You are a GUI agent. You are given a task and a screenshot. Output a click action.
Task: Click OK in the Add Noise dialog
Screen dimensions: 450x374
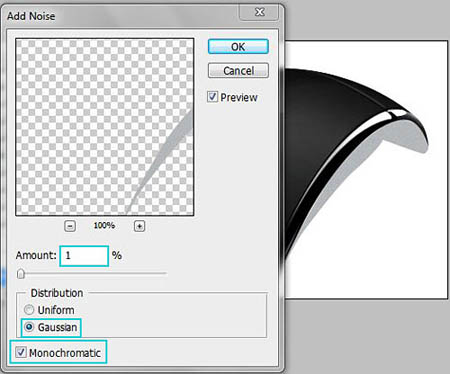pos(238,47)
